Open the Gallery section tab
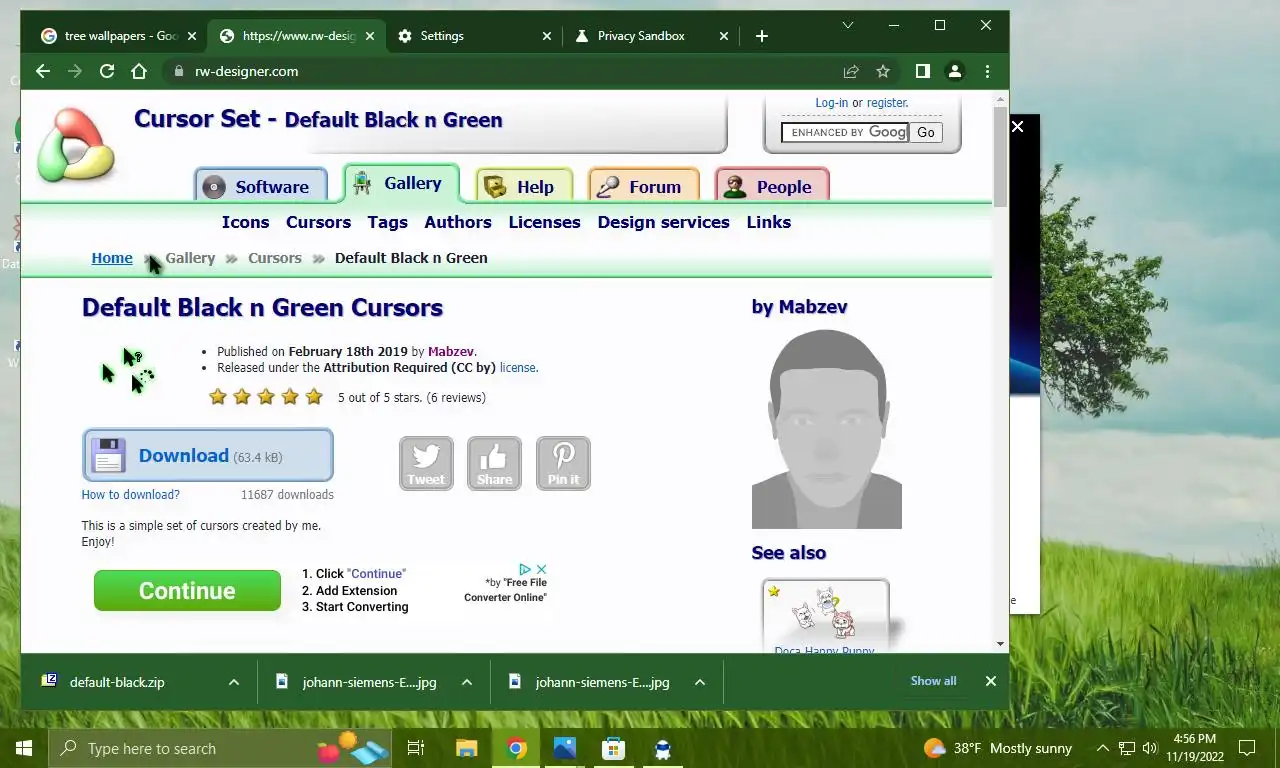 point(401,183)
